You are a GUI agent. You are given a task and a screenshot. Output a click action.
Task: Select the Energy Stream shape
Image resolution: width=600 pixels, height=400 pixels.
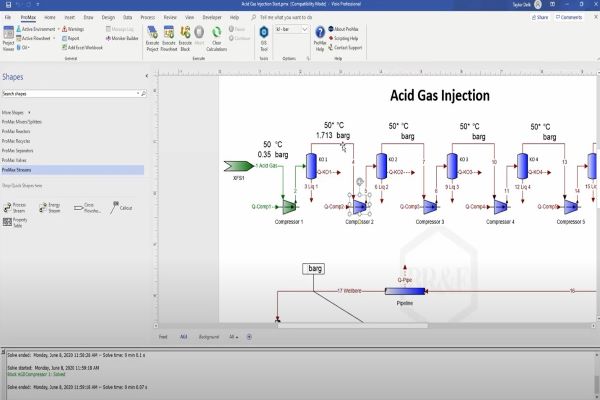50,208
